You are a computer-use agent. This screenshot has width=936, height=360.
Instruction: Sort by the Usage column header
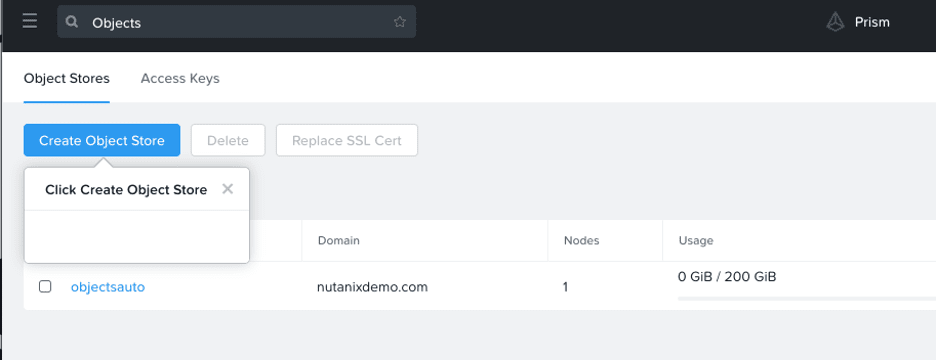[x=696, y=241]
